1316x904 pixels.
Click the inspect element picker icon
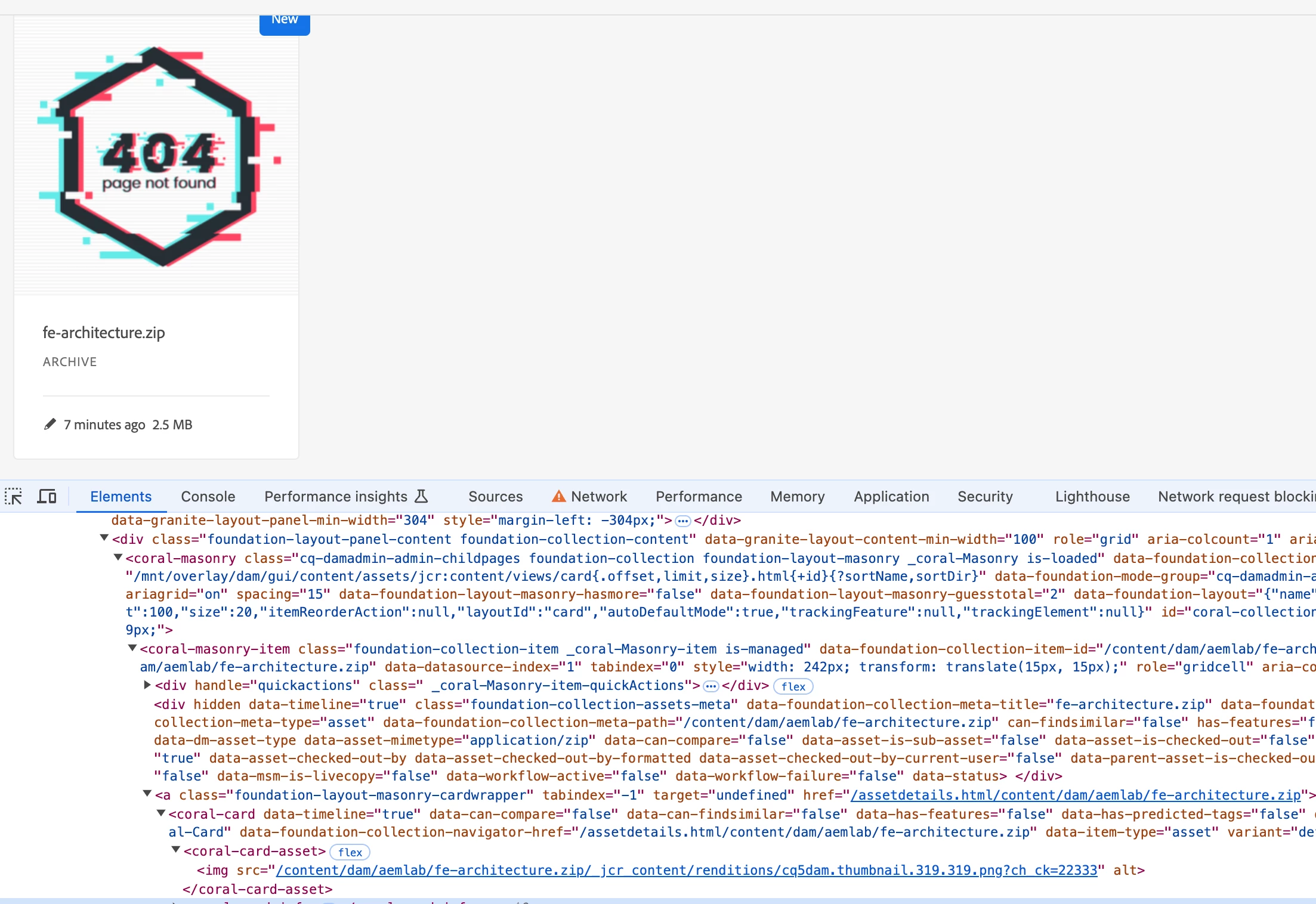coord(14,496)
